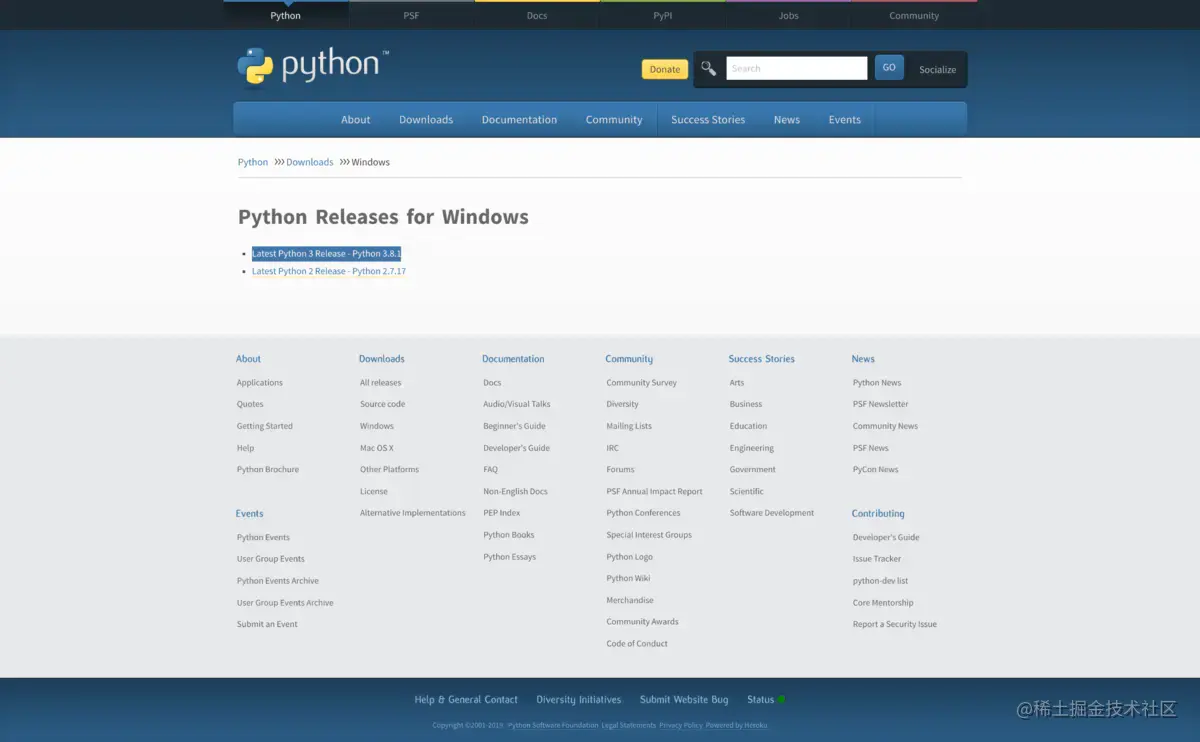Open footer Beginner's Guide link
This screenshot has height=742, width=1200.
(x=514, y=426)
